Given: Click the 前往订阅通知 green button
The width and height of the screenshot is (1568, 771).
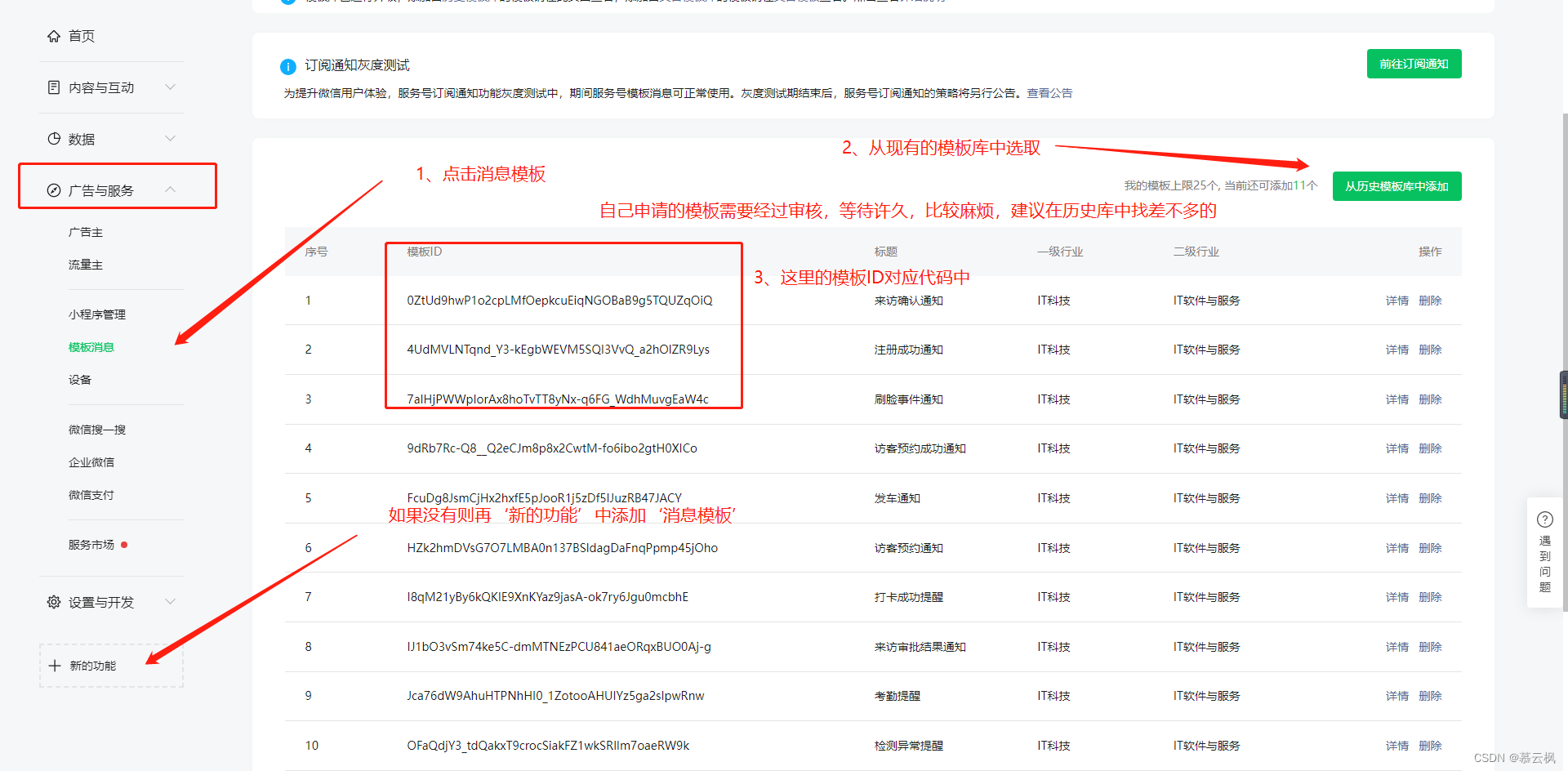Looking at the screenshot, I should (x=1414, y=64).
